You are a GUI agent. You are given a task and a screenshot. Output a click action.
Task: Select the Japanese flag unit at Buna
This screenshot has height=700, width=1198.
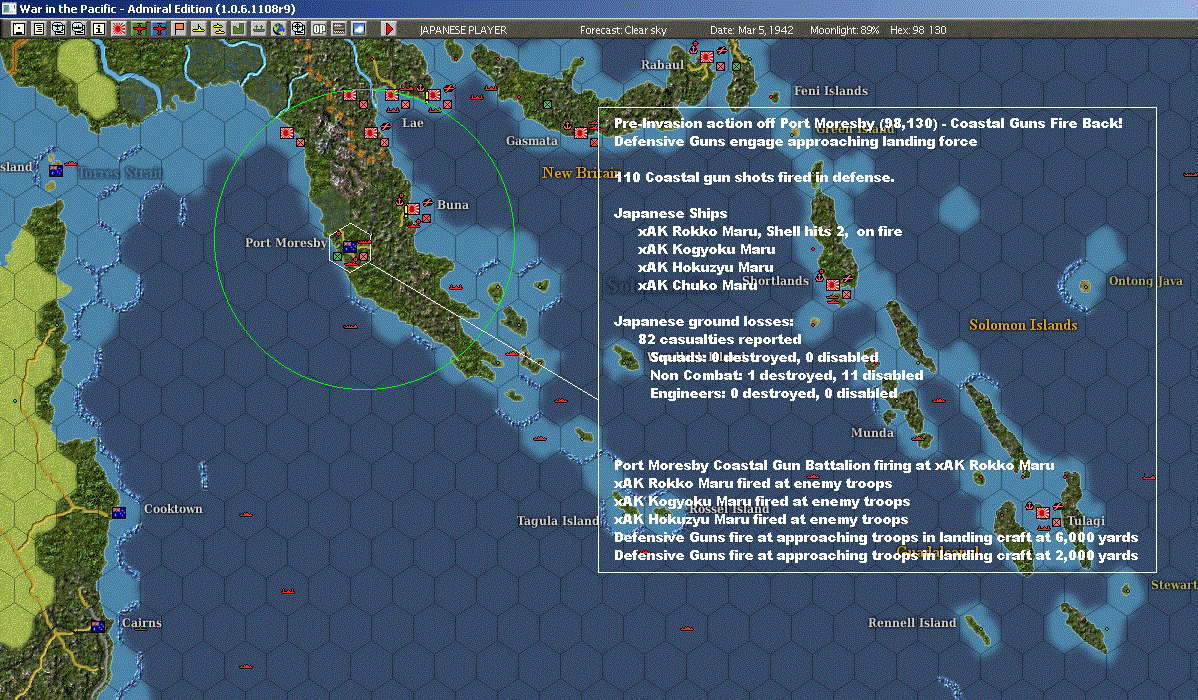pyautogui.click(x=413, y=209)
